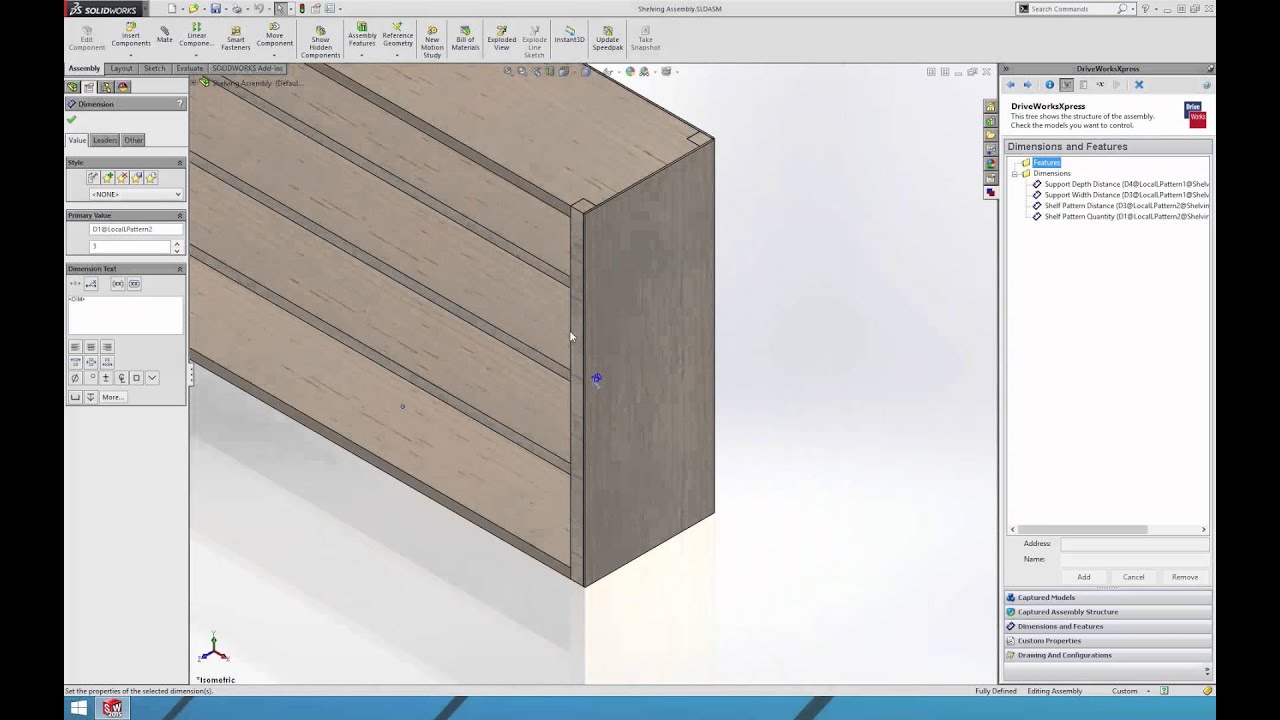Select the Mate tool

click(x=164, y=34)
